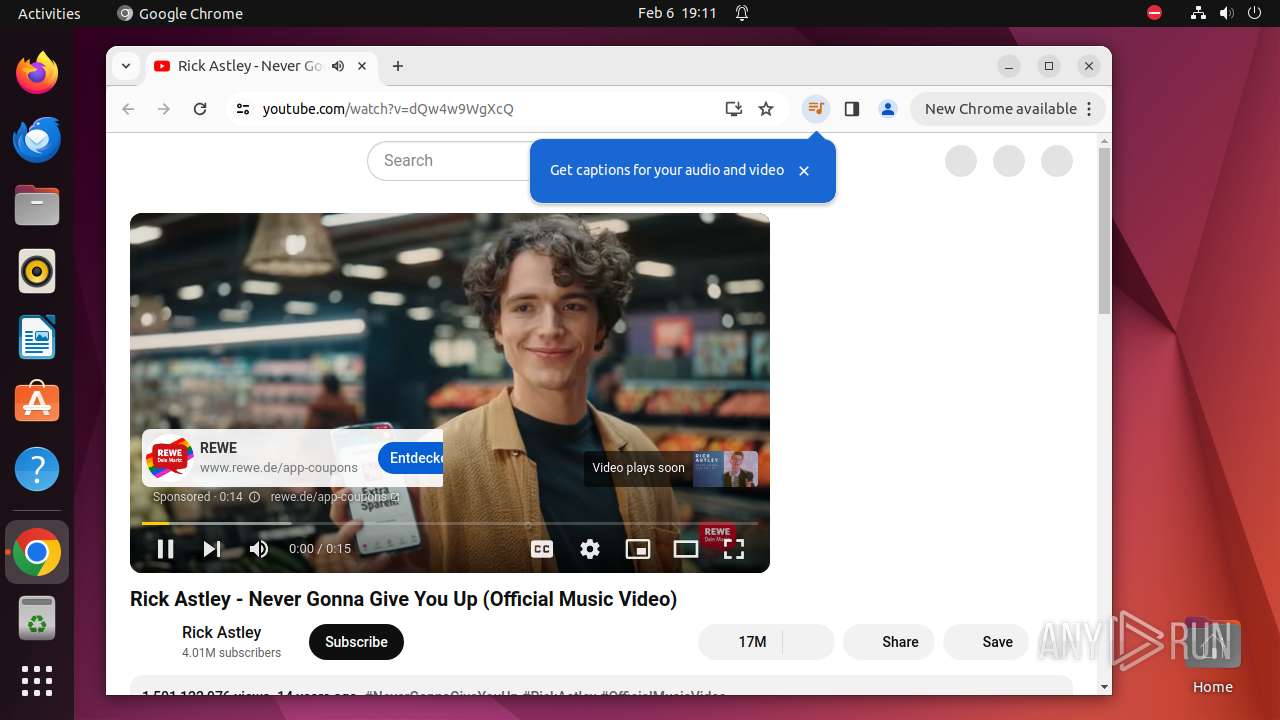Open a new tab with plus button
The height and width of the screenshot is (720, 1280).
(x=398, y=66)
